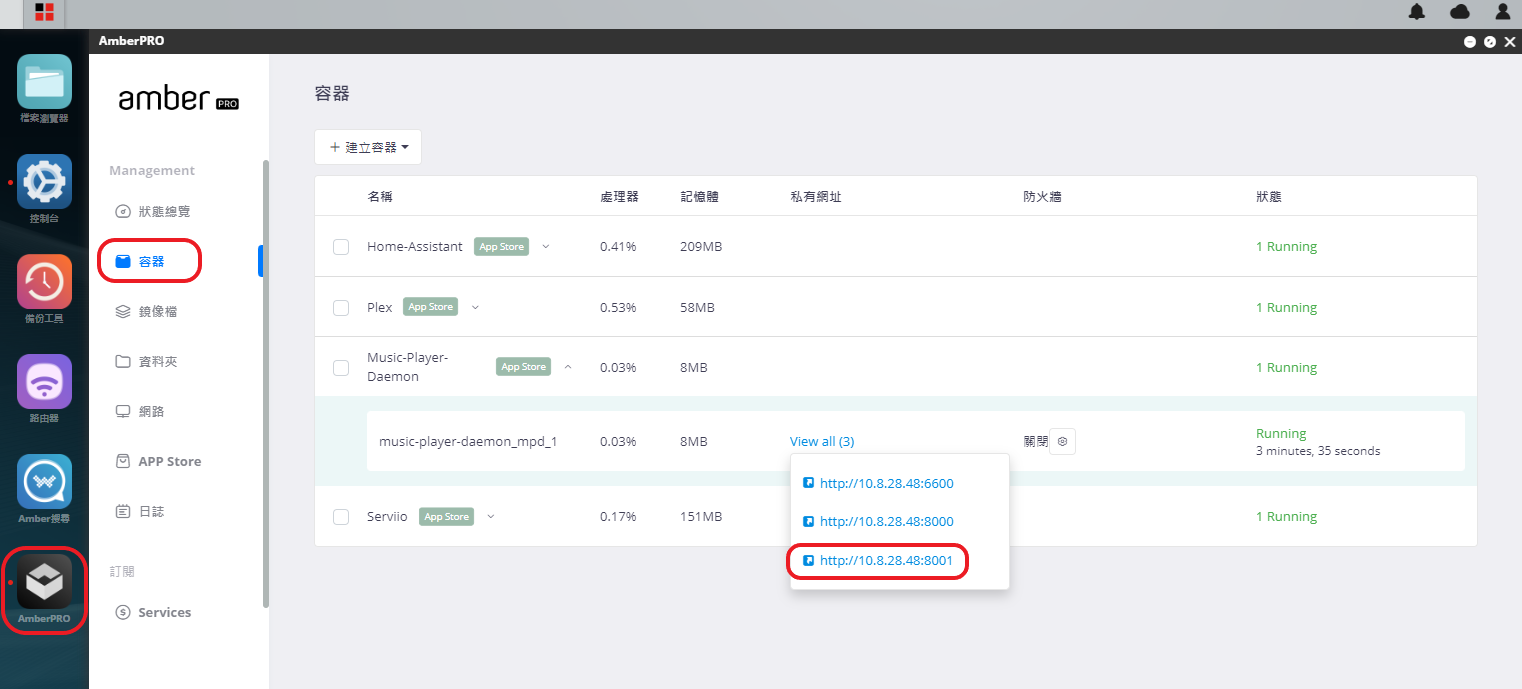Screen dimensions: 1522x689
Task: Open the 日誌 sidebar item
Action: click(140, 512)
